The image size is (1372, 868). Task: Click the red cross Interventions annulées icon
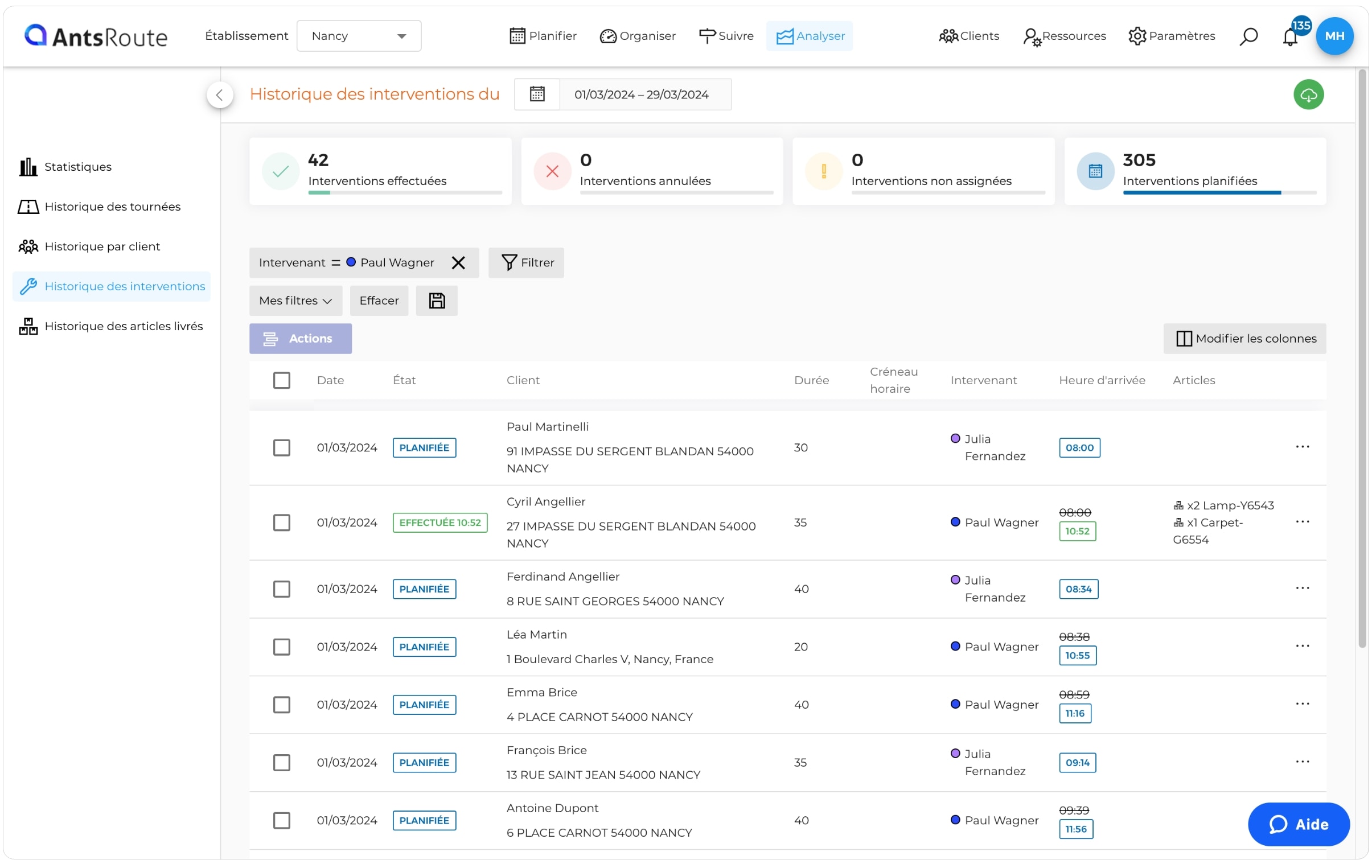tap(552, 171)
